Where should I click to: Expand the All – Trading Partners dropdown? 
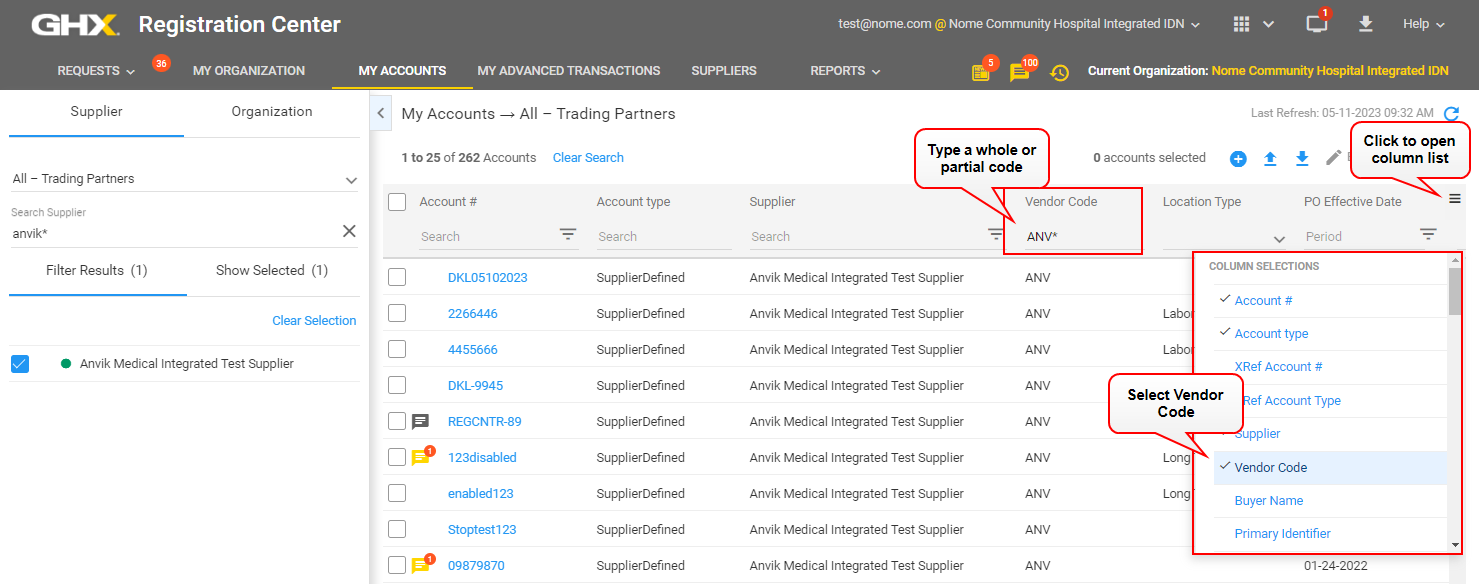[184, 179]
